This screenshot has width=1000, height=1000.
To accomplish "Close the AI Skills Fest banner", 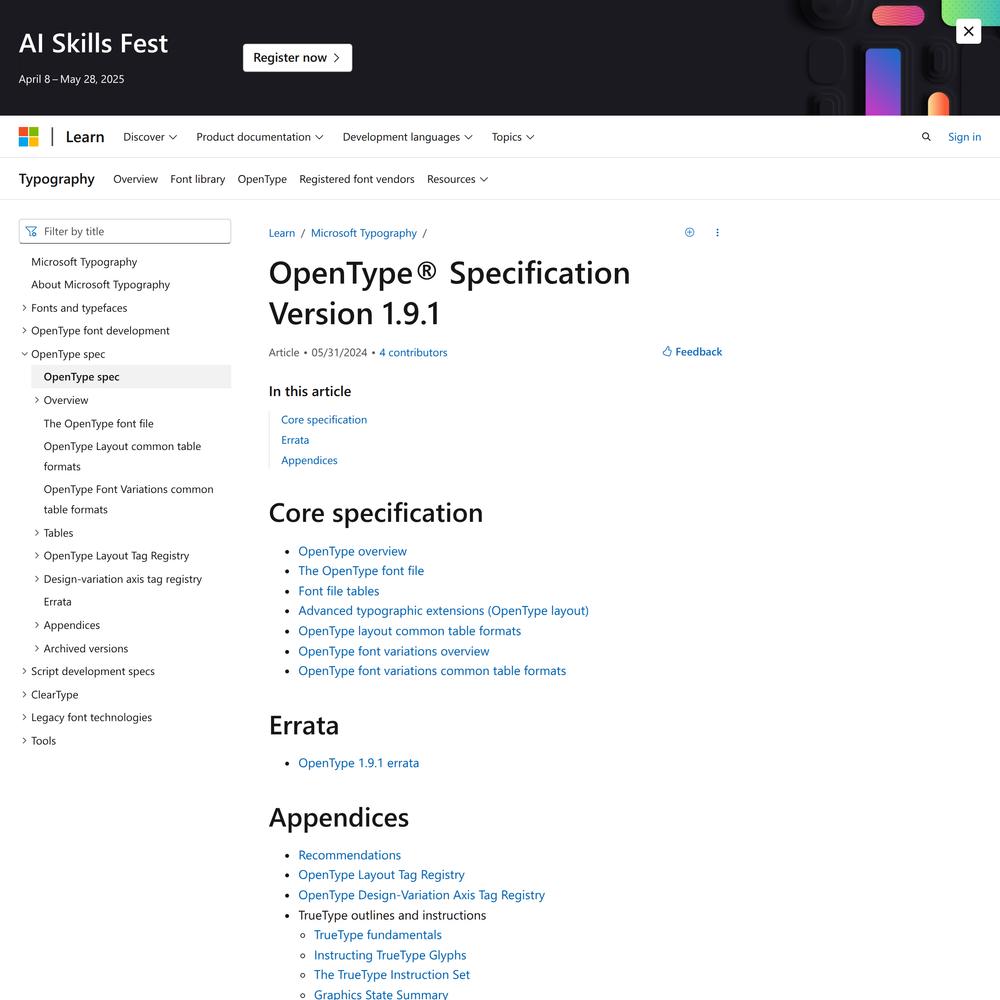I will [968, 31].
